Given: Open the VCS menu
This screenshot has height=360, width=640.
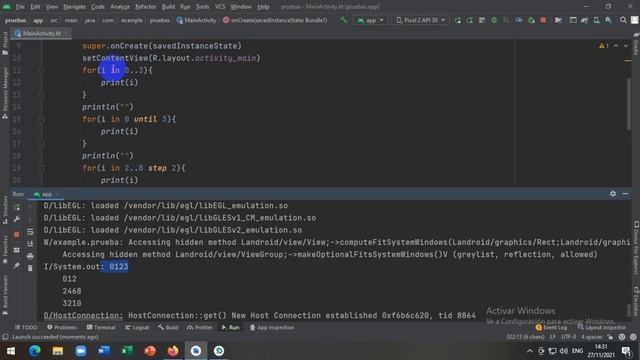Looking at the screenshot, I should pos(220,7).
